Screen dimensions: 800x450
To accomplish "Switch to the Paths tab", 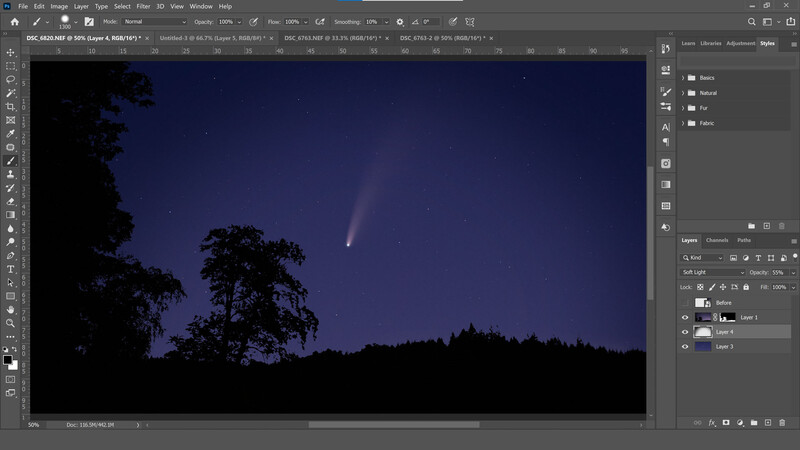I will (744, 240).
